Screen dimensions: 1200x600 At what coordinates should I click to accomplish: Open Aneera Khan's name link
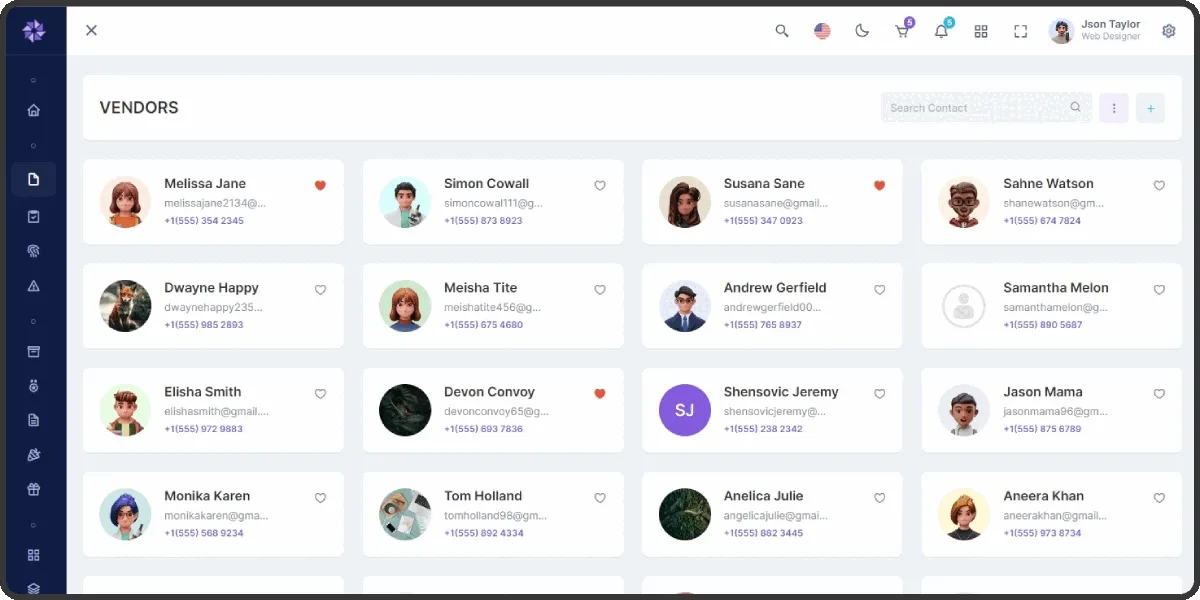coord(1043,495)
